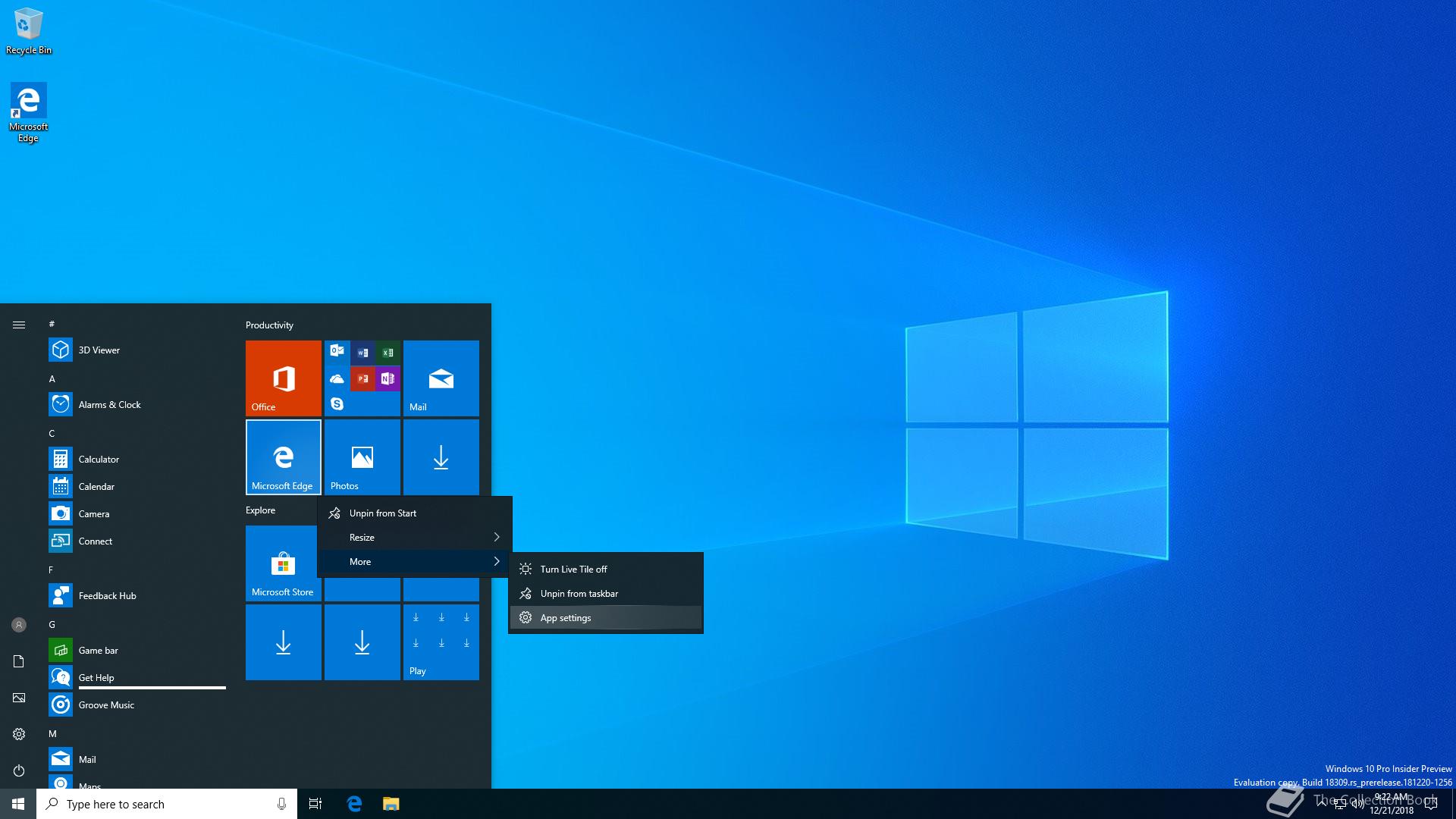Open the Microsoft Edge tile
1456x819 pixels.
point(284,457)
